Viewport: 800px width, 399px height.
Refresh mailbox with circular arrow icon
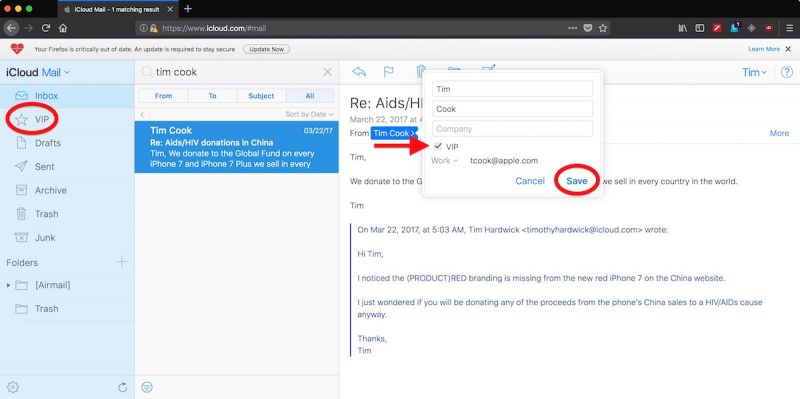122,387
